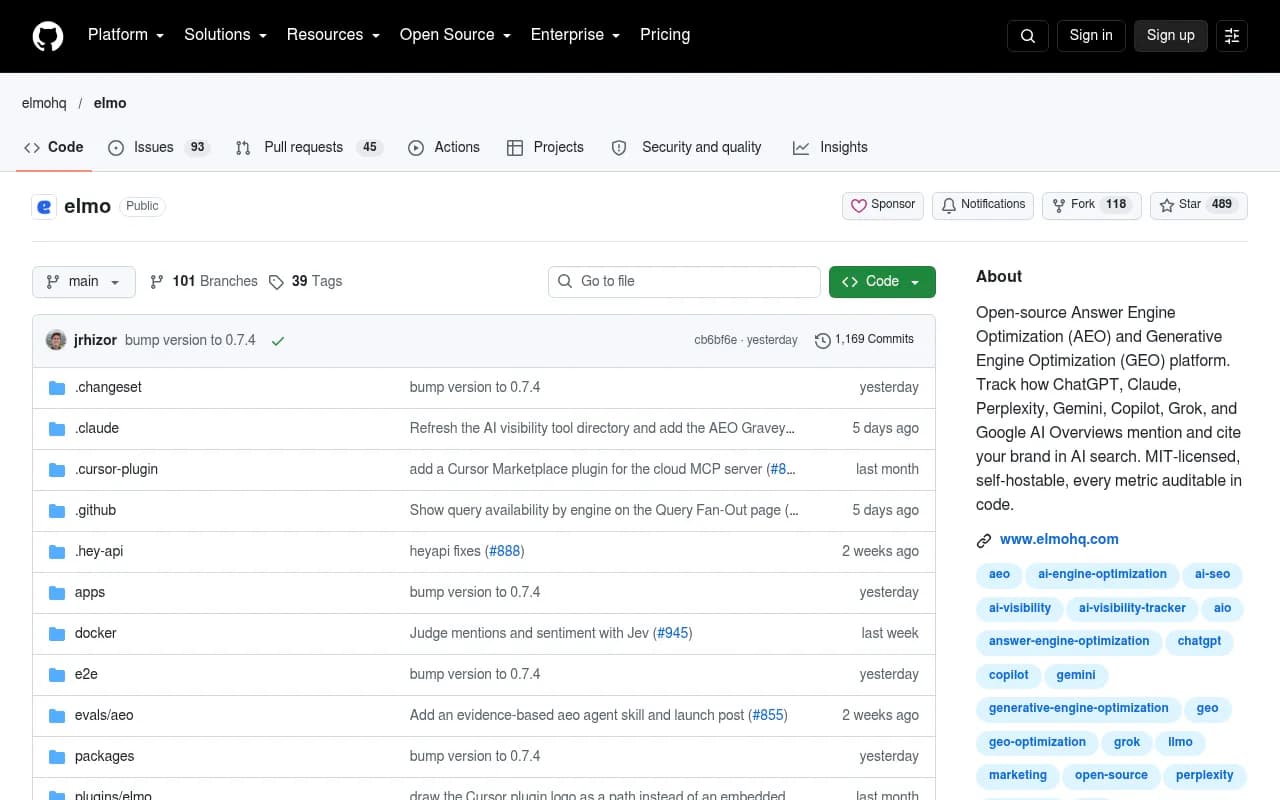Click the Sponsor heart button

click(883, 205)
